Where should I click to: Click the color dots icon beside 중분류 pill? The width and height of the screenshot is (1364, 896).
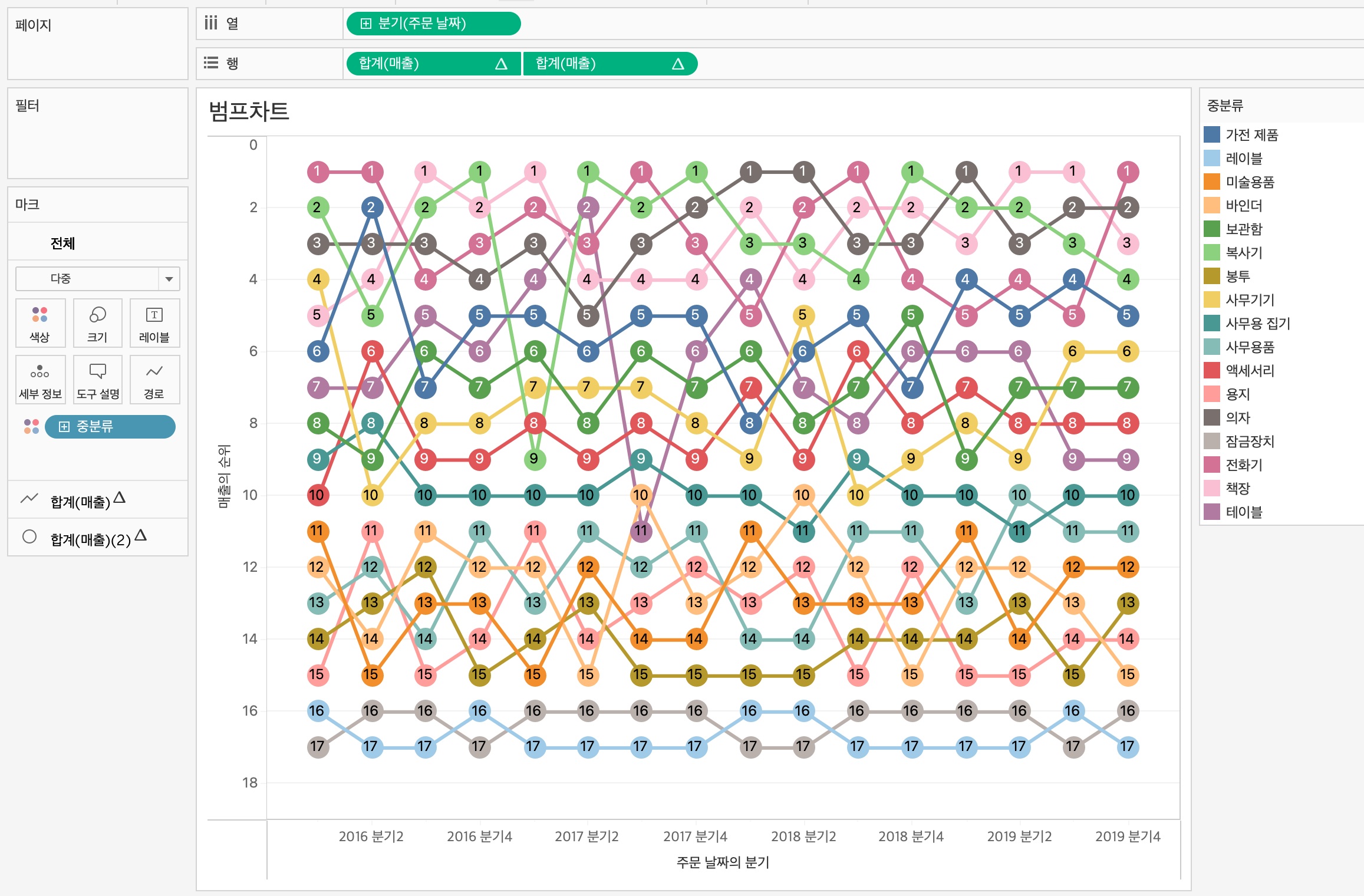point(31,426)
